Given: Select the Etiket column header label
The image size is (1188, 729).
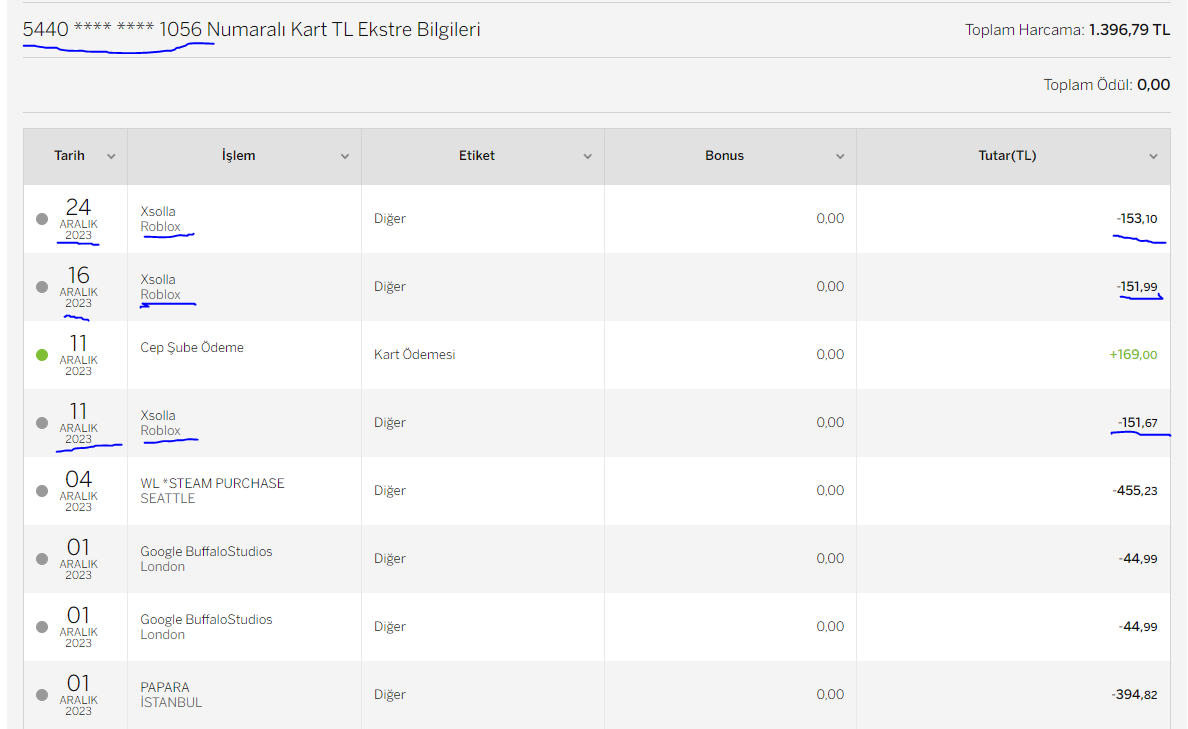Looking at the screenshot, I should pos(477,155).
